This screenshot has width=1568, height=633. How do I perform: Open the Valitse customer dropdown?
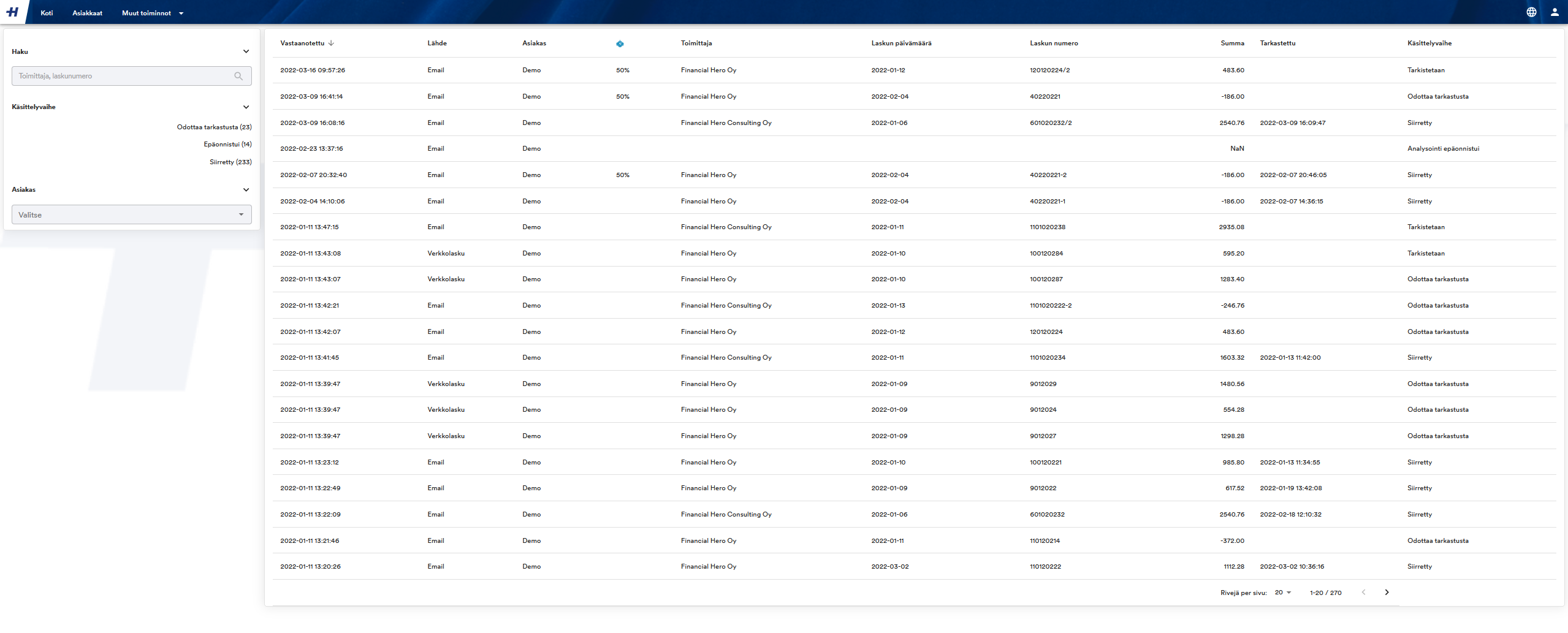pyautogui.click(x=131, y=215)
